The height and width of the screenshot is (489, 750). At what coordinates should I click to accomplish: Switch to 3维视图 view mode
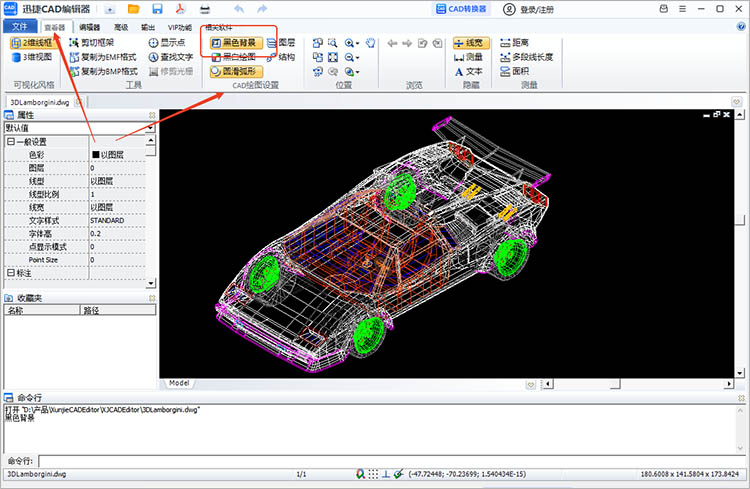[x=31, y=57]
